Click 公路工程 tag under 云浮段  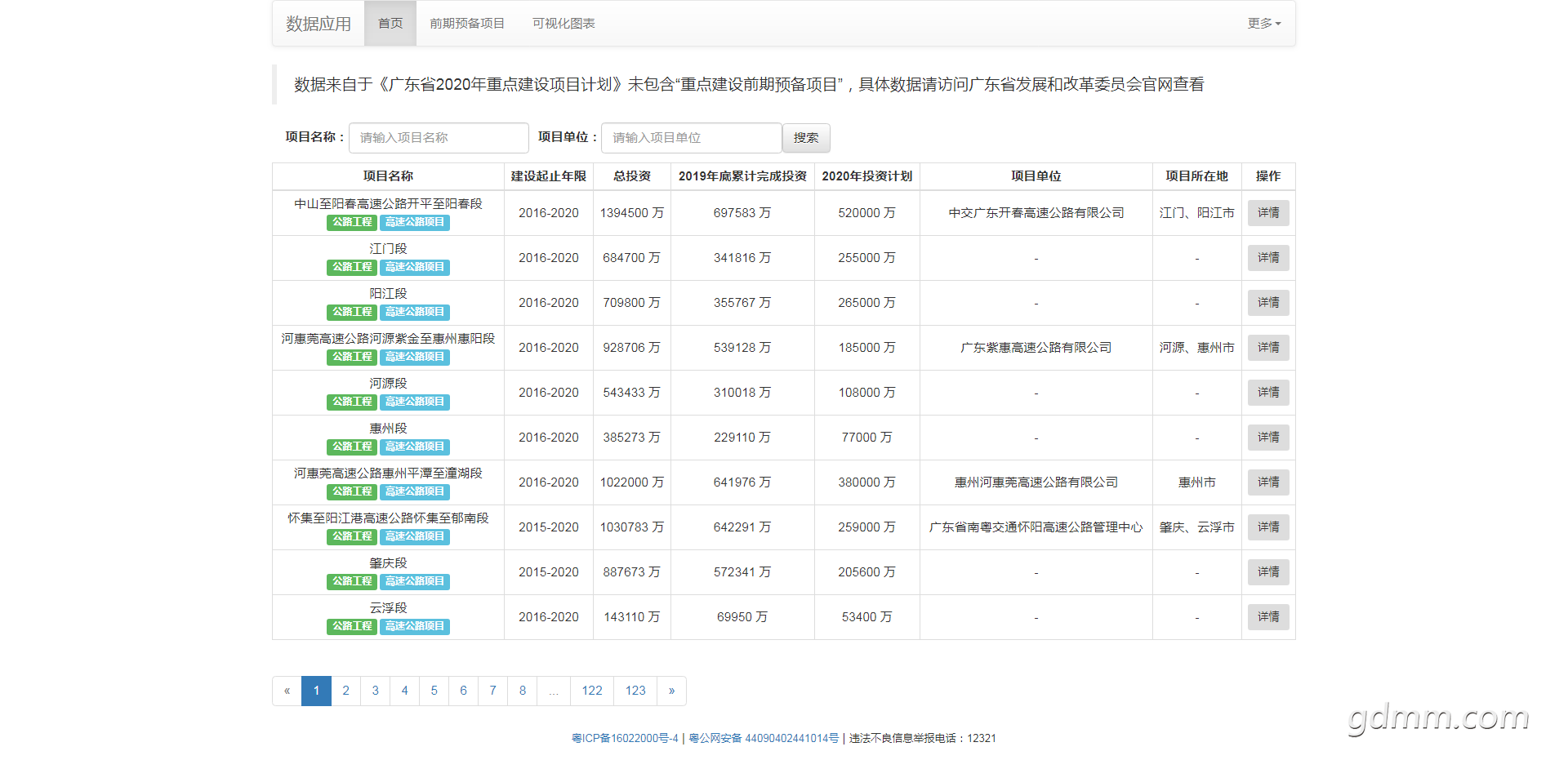pos(352,626)
